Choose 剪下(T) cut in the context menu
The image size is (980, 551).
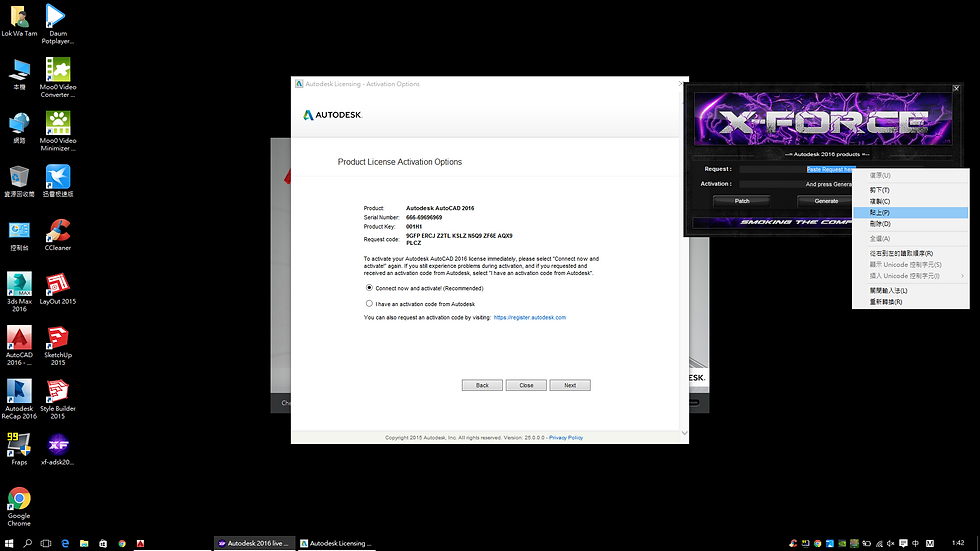[x=911, y=190]
